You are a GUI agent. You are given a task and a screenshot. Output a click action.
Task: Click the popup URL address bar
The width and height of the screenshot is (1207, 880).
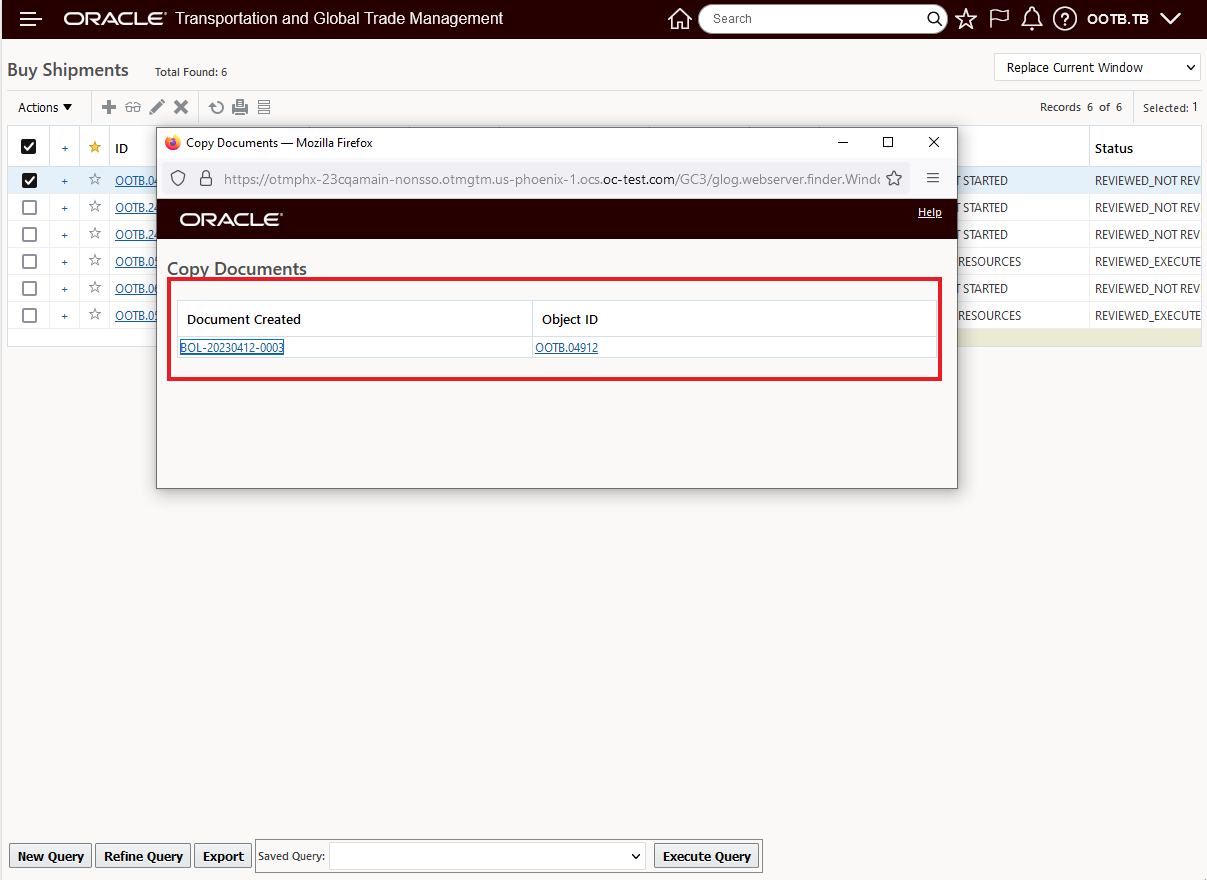pos(550,178)
